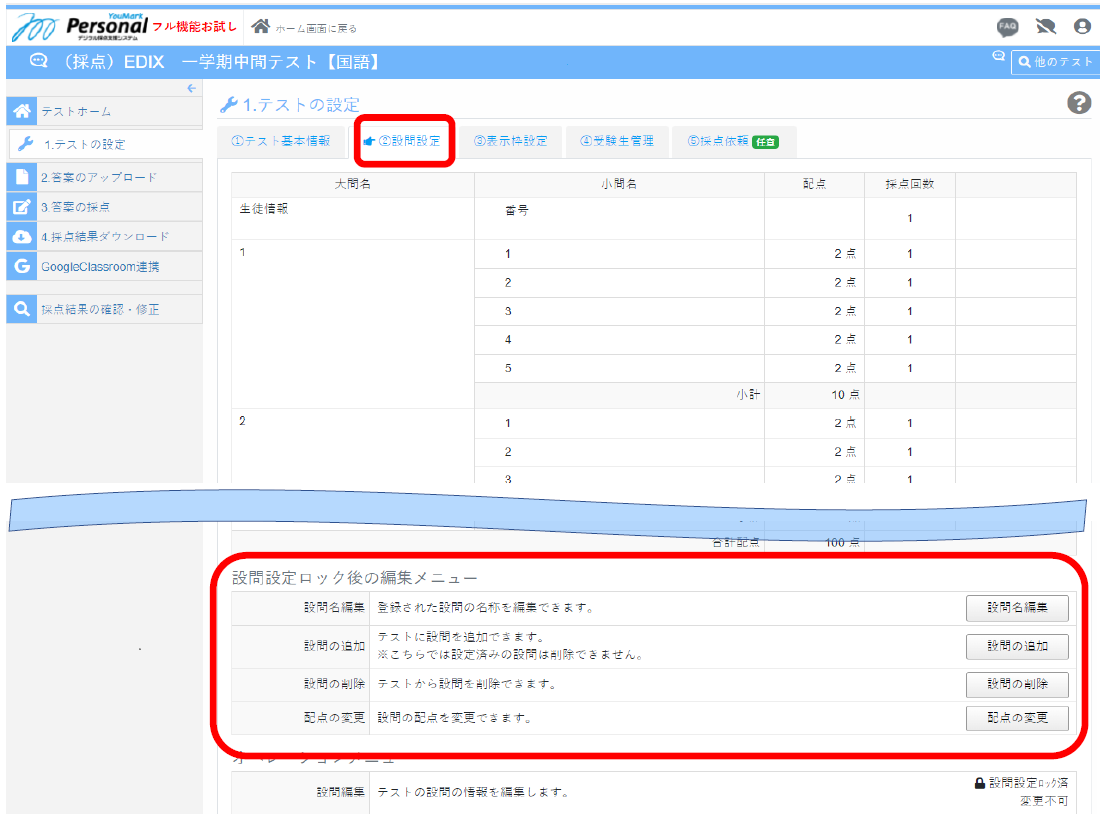Image resolution: width=1110 pixels, height=832 pixels.
Task: Click the 設問名編集 button
Action: pyautogui.click(x=1017, y=608)
